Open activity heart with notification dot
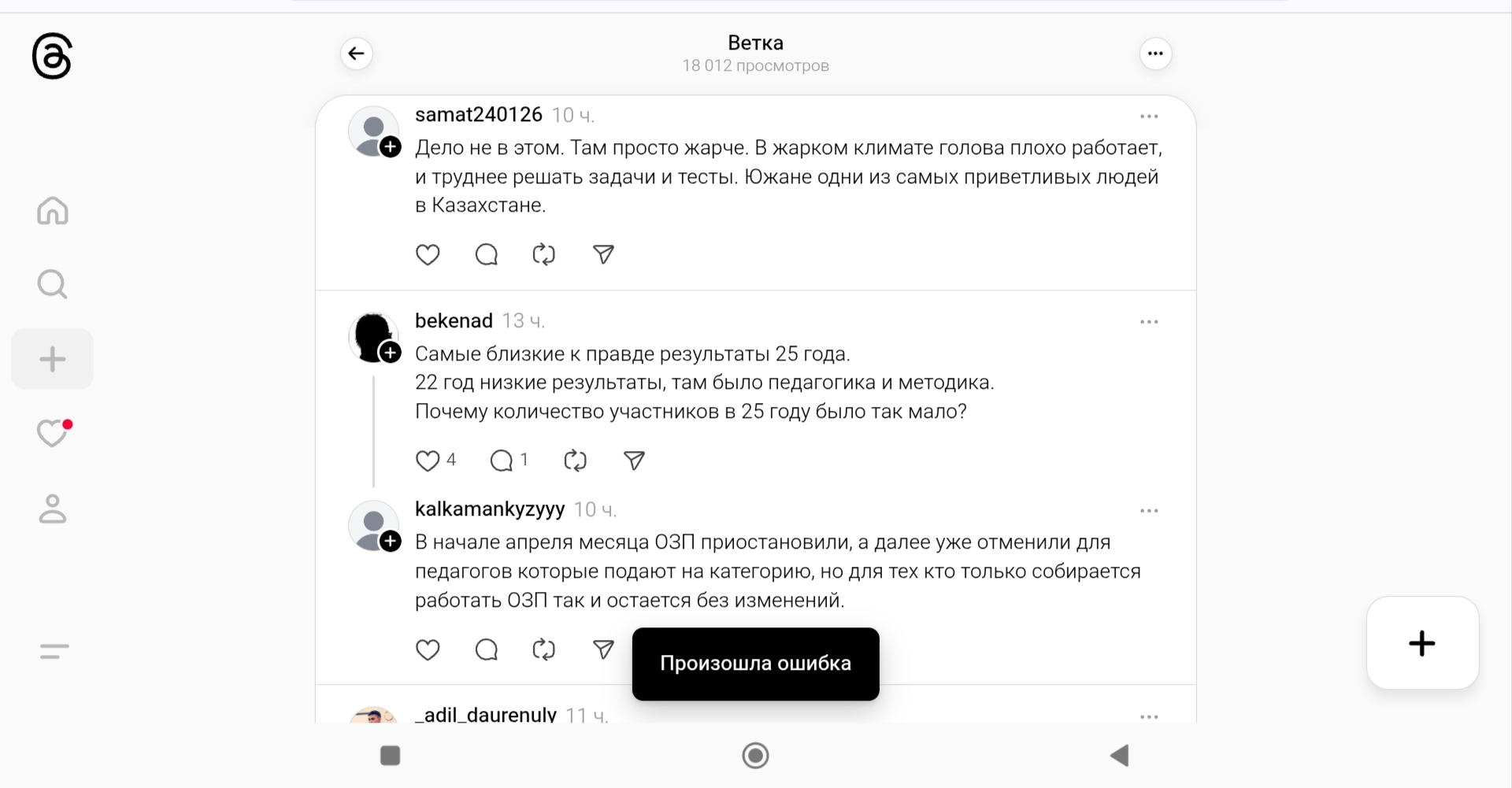Image resolution: width=1512 pixels, height=788 pixels. pos(53,433)
